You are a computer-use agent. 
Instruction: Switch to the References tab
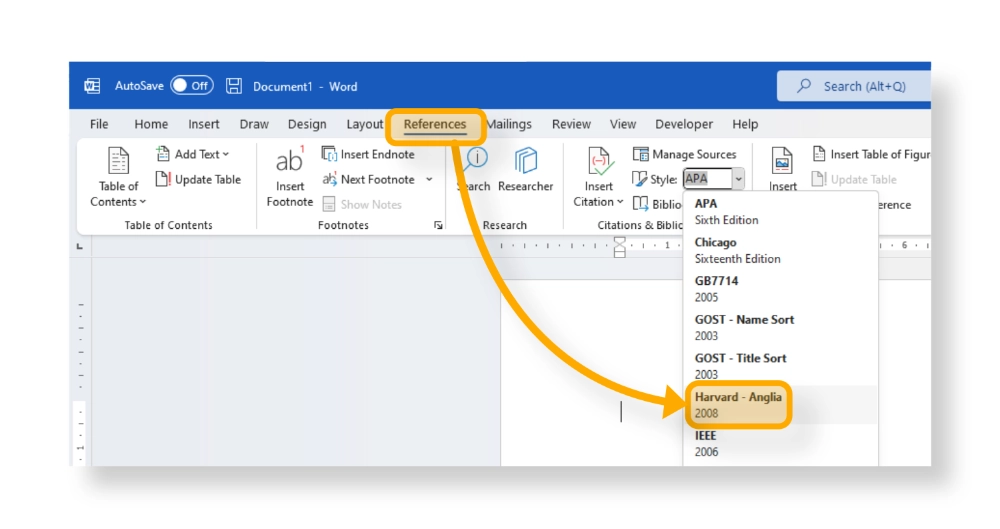[x=435, y=125]
